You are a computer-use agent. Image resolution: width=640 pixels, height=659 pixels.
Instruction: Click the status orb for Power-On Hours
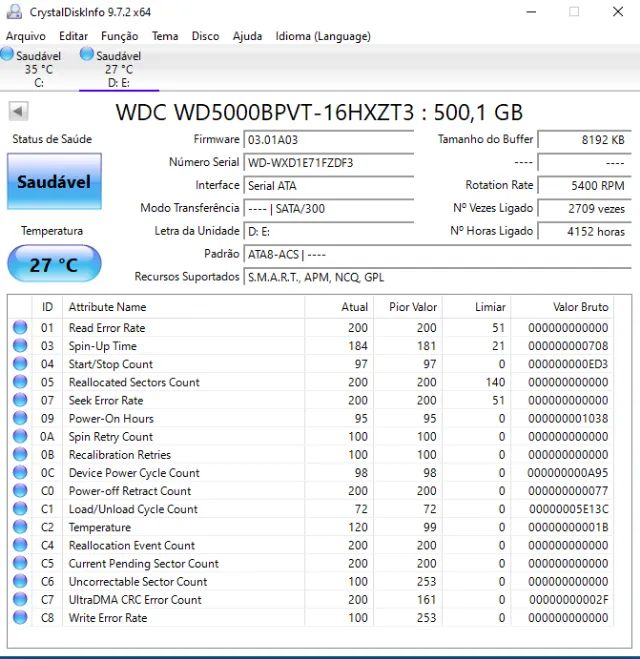pyautogui.click(x=20, y=418)
